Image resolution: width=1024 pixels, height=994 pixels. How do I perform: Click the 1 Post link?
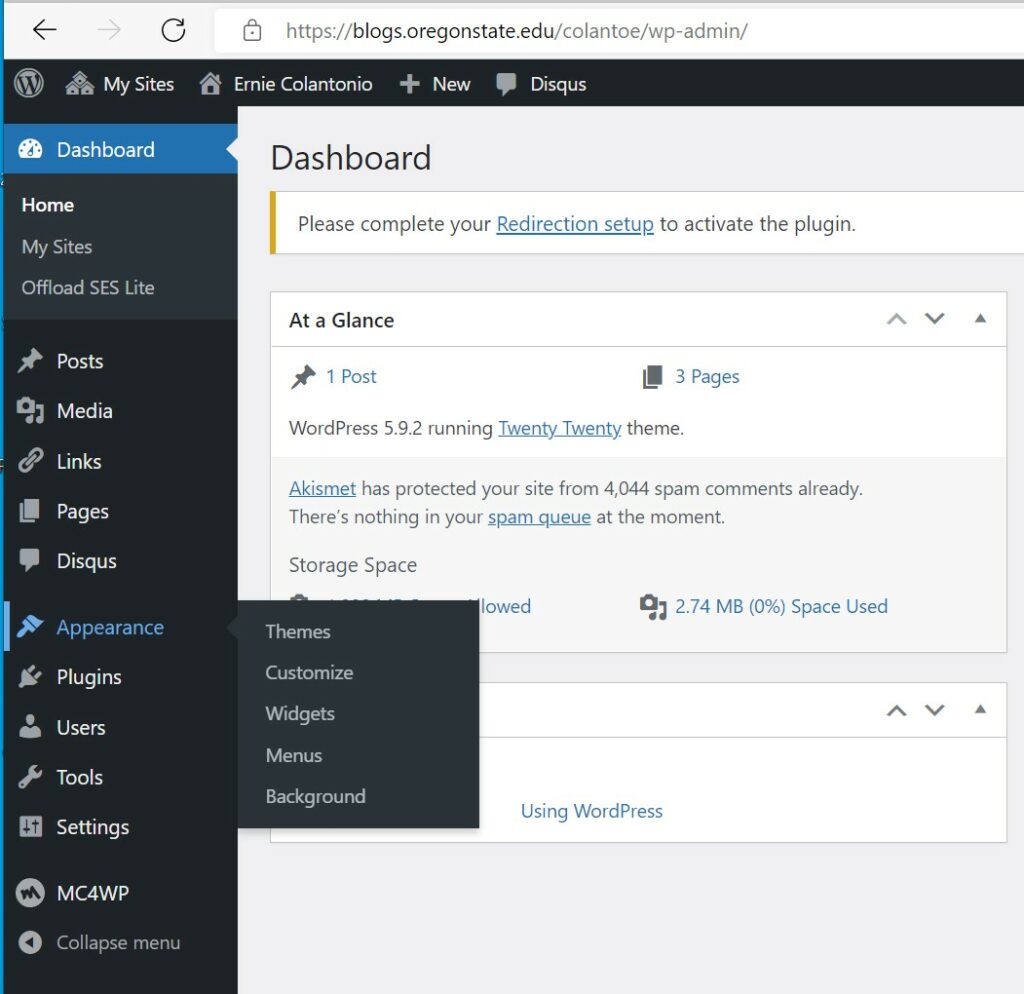point(351,376)
